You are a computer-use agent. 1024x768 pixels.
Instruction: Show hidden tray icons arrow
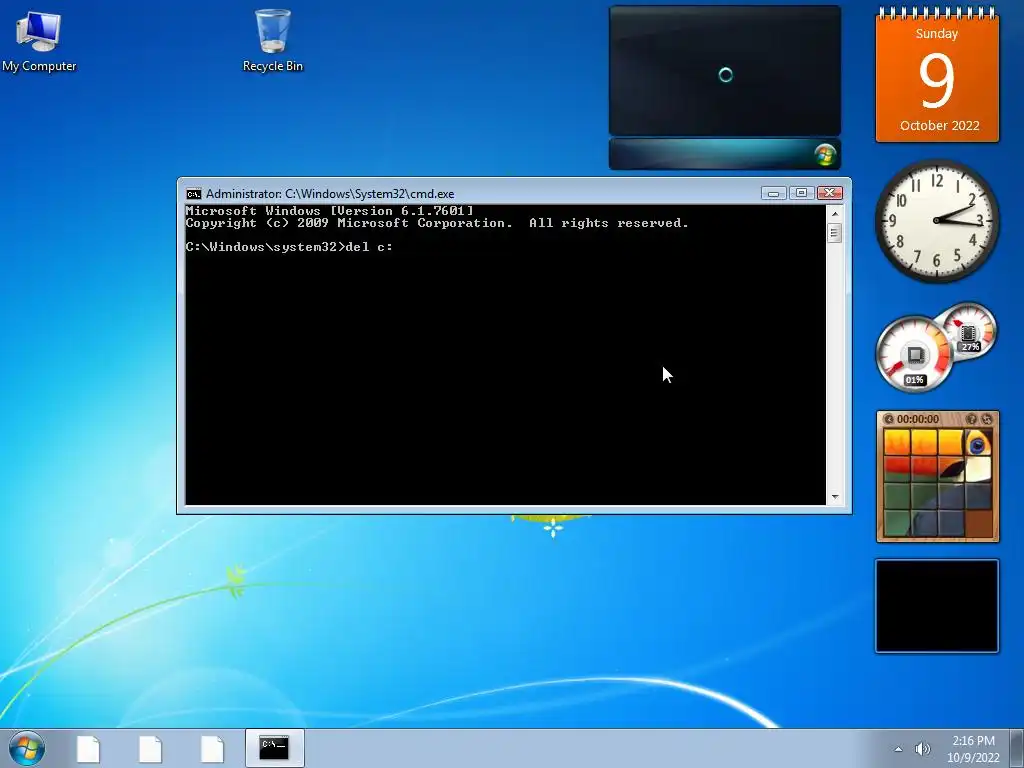pos(898,749)
